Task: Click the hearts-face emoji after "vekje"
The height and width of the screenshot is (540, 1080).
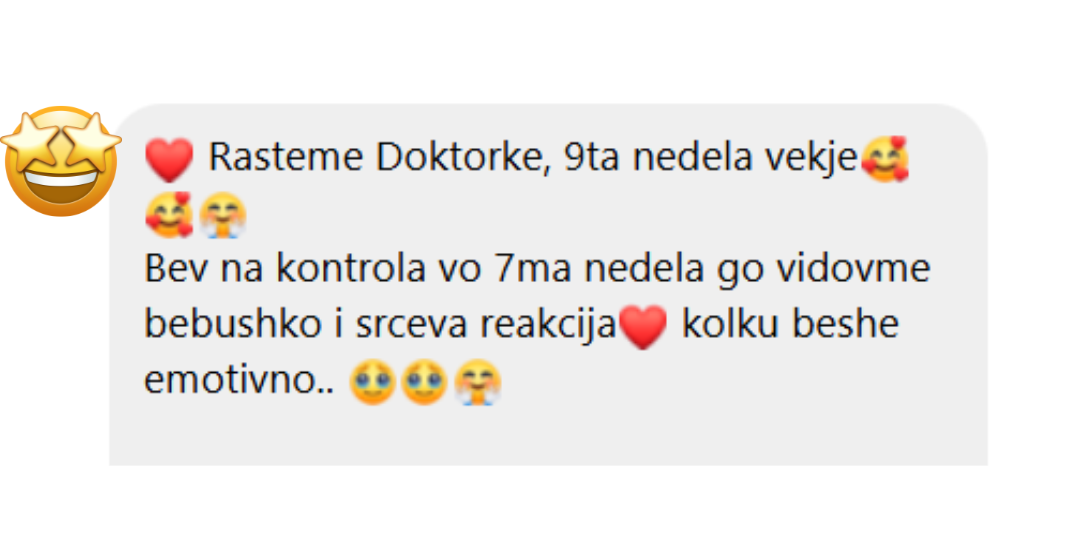Action: pyautogui.click(x=885, y=160)
